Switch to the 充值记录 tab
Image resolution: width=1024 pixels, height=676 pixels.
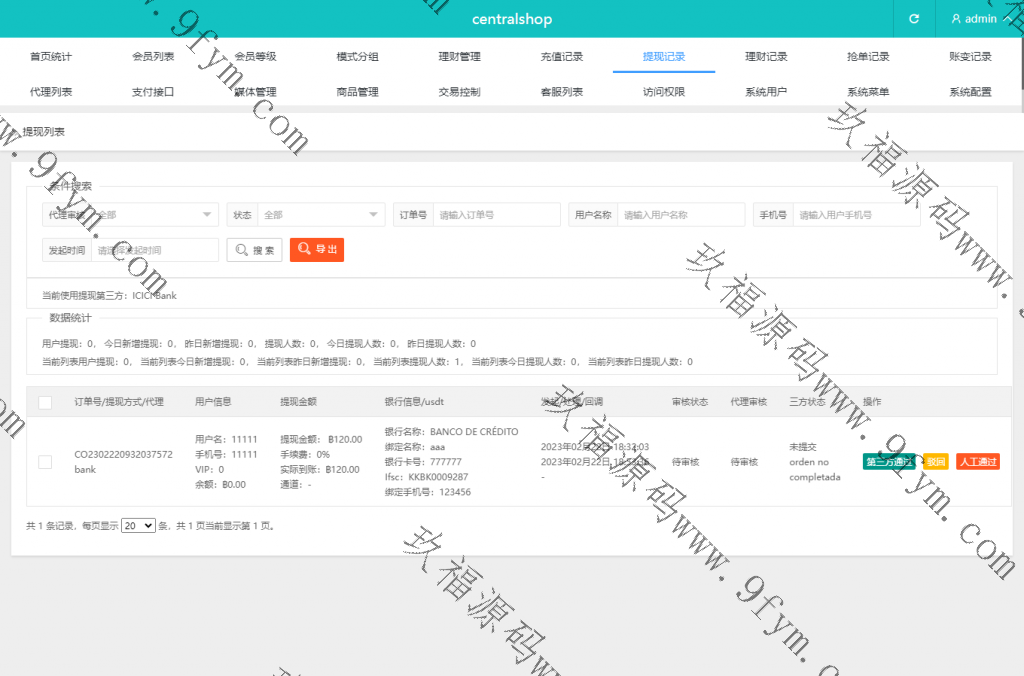(x=561, y=57)
